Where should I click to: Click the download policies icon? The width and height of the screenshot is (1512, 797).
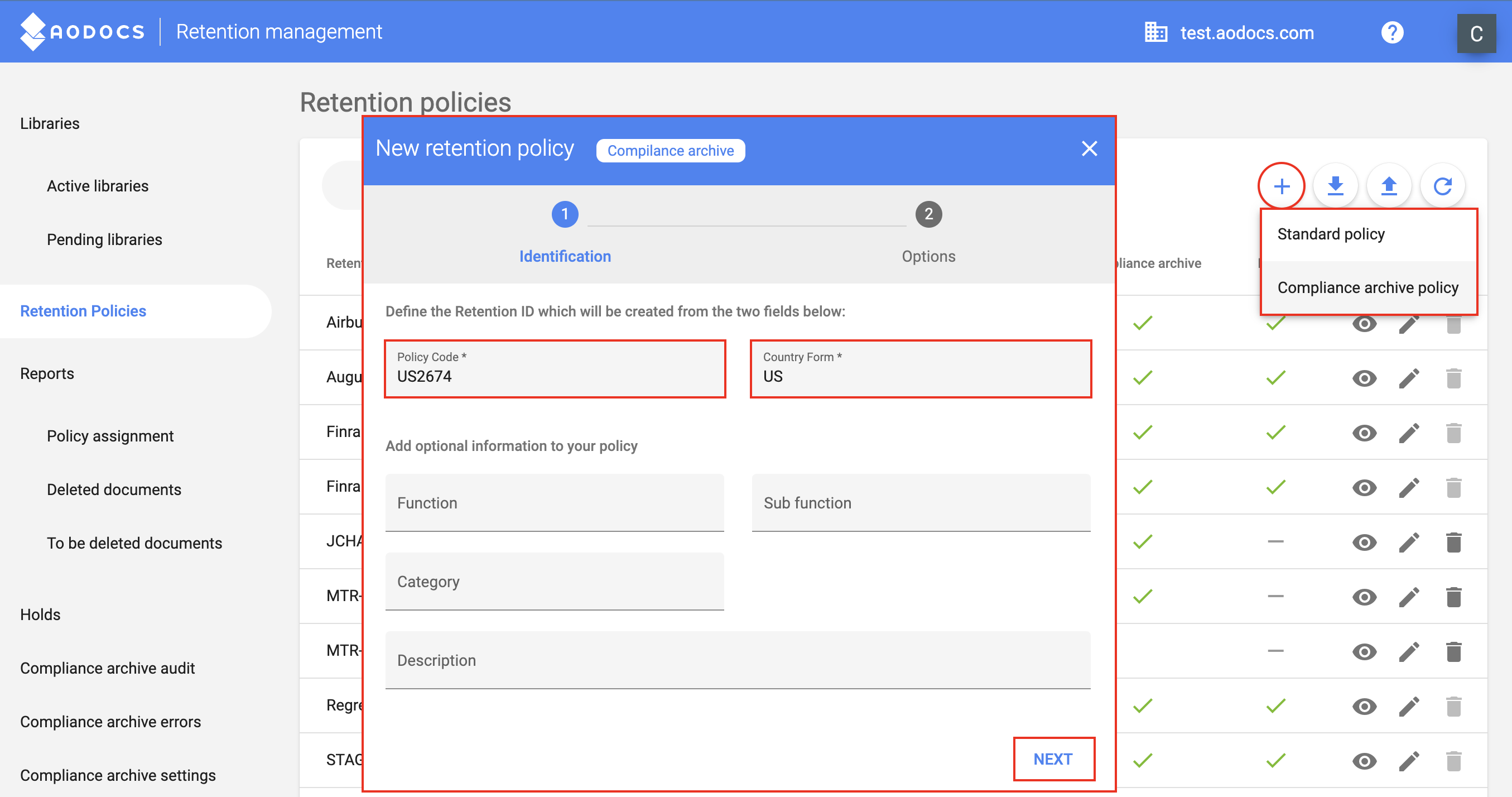[1335, 186]
